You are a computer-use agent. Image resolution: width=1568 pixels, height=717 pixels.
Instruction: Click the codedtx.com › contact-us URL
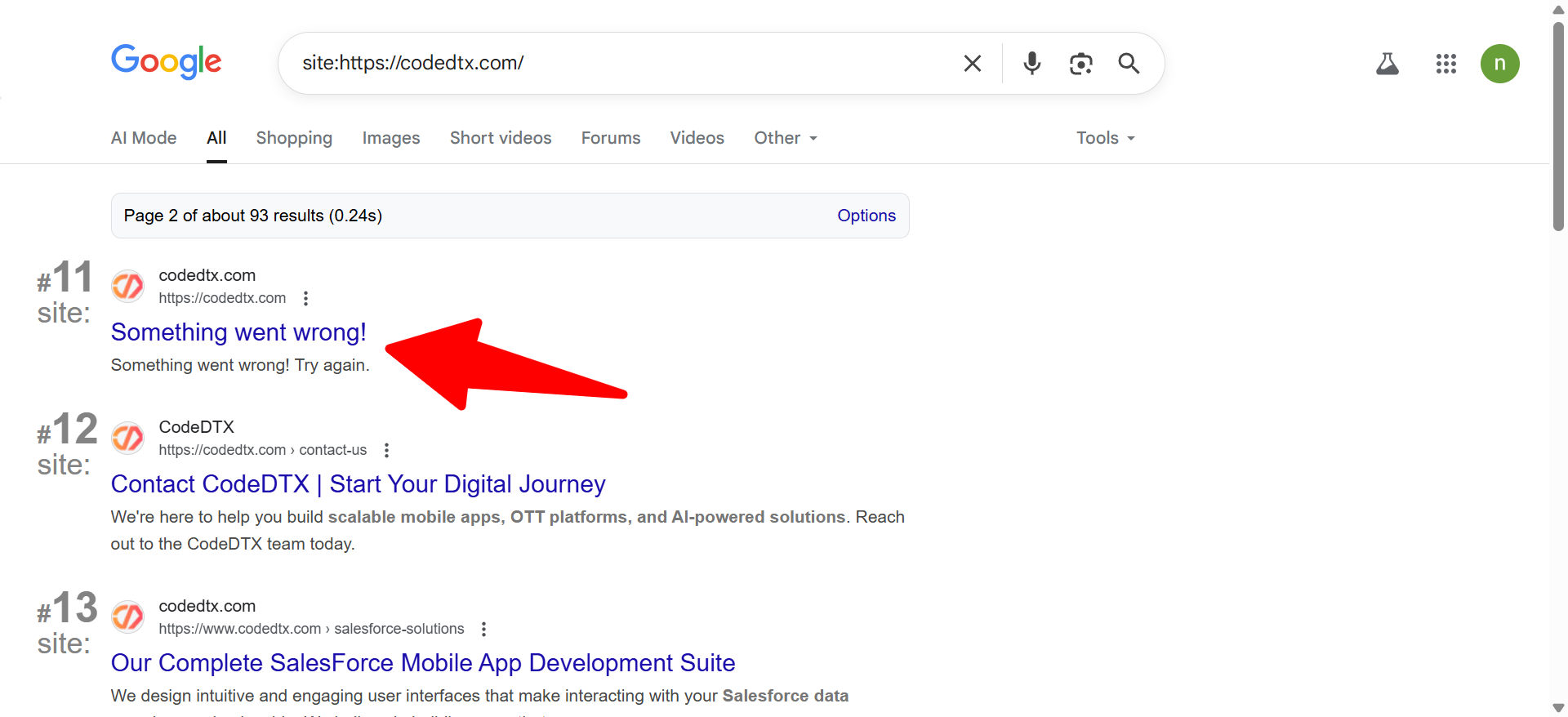pyautogui.click(x=263, y=451)
